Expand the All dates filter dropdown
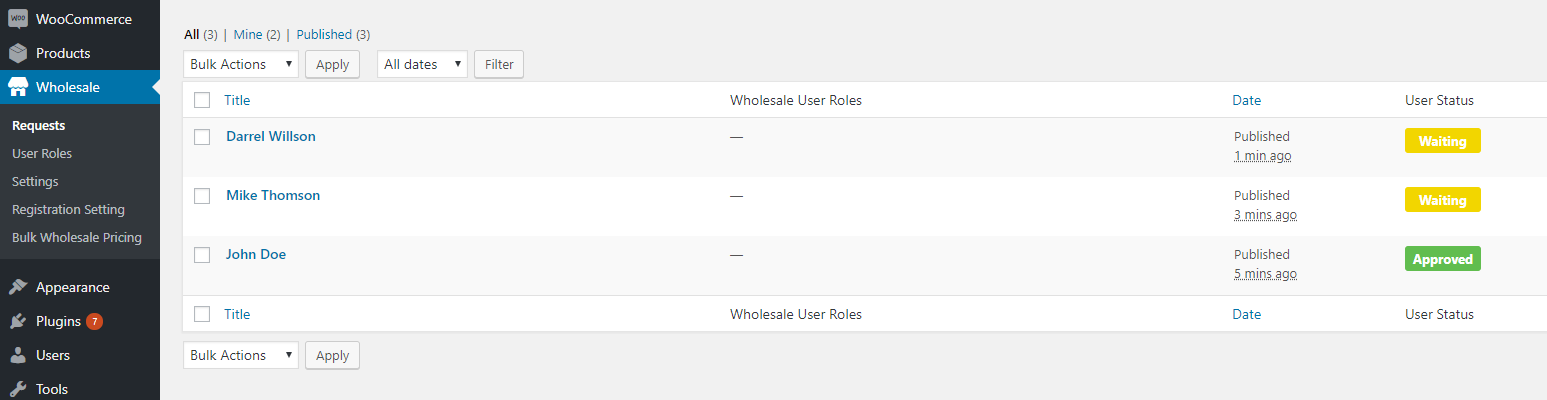 (422, 64)
